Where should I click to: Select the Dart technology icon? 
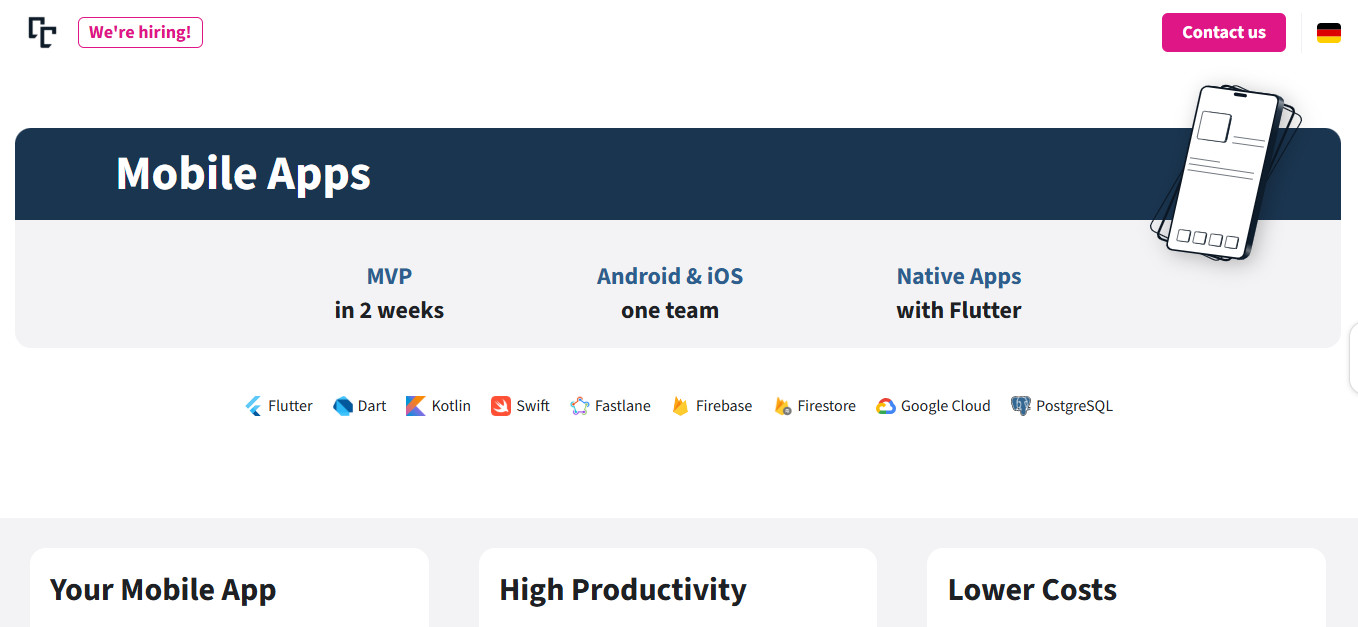[x=343, y=406]
